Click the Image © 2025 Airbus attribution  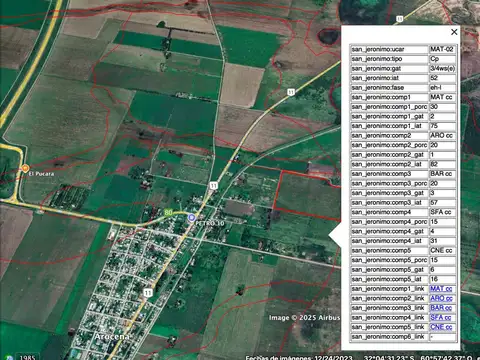click(304, 318)
